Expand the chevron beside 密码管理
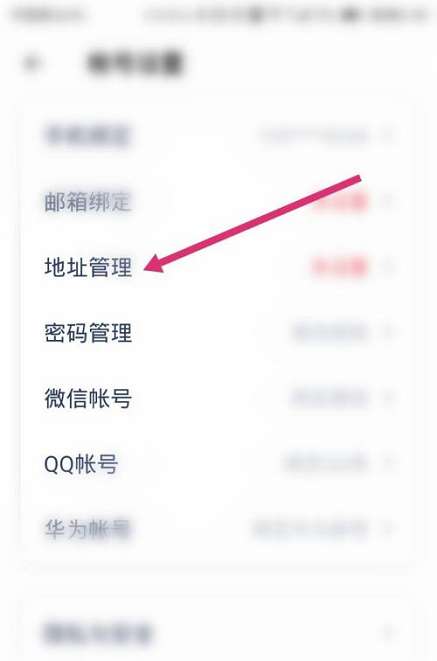 pos(388,333)
